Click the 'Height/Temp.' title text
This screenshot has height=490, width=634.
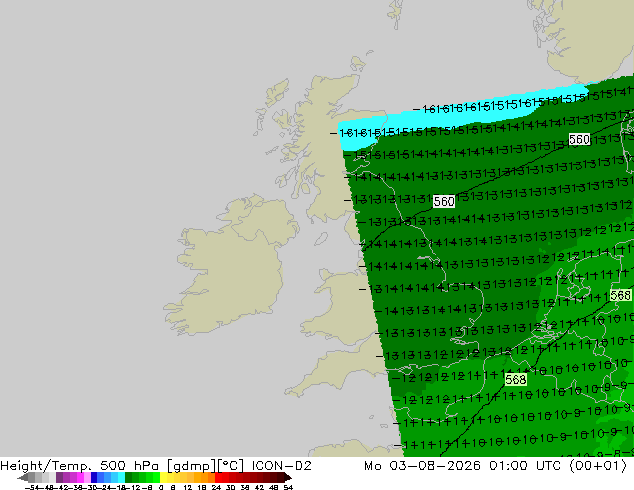47,466
